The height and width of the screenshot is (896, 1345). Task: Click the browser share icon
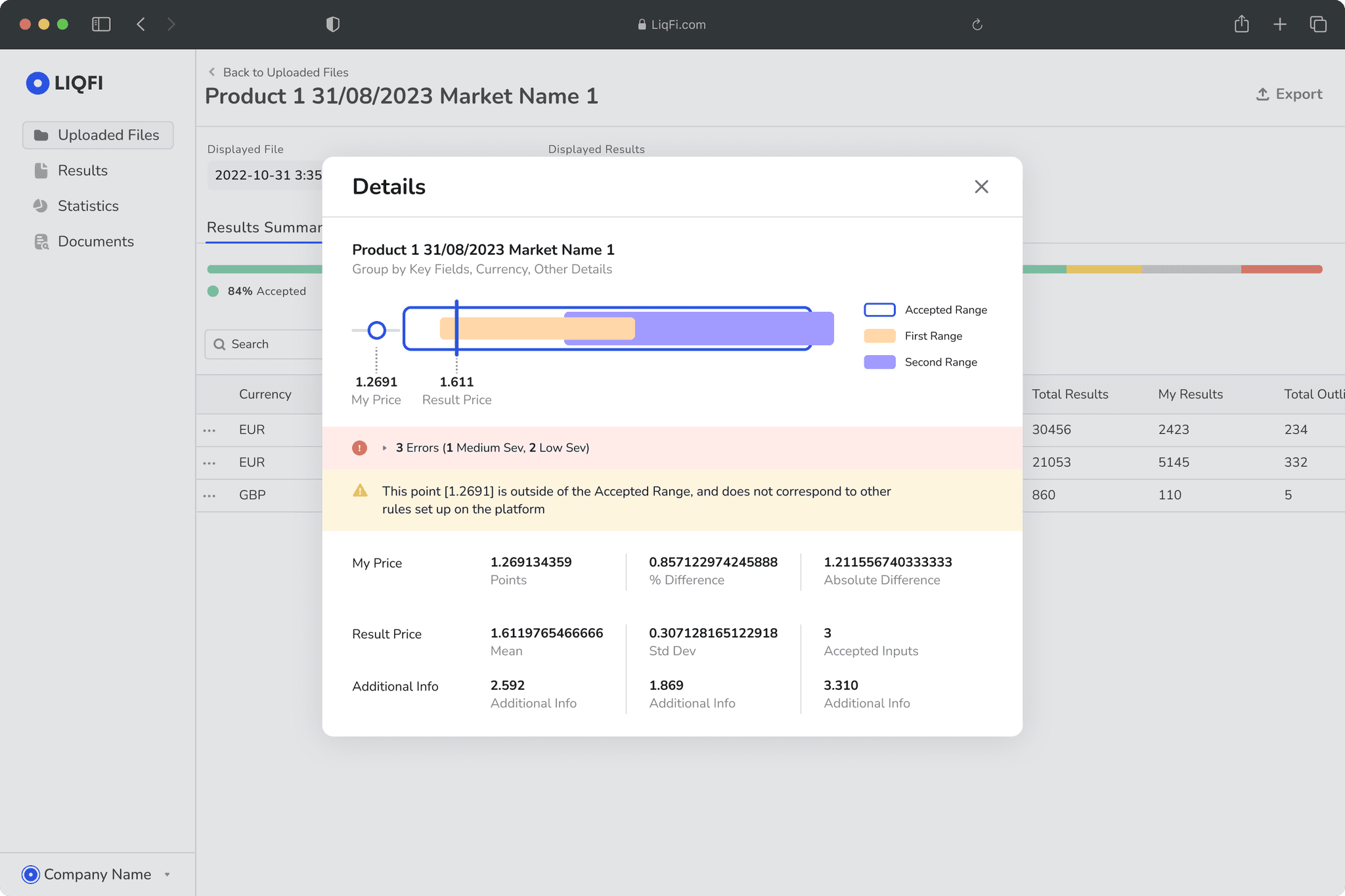click(x=1241, y=24)
